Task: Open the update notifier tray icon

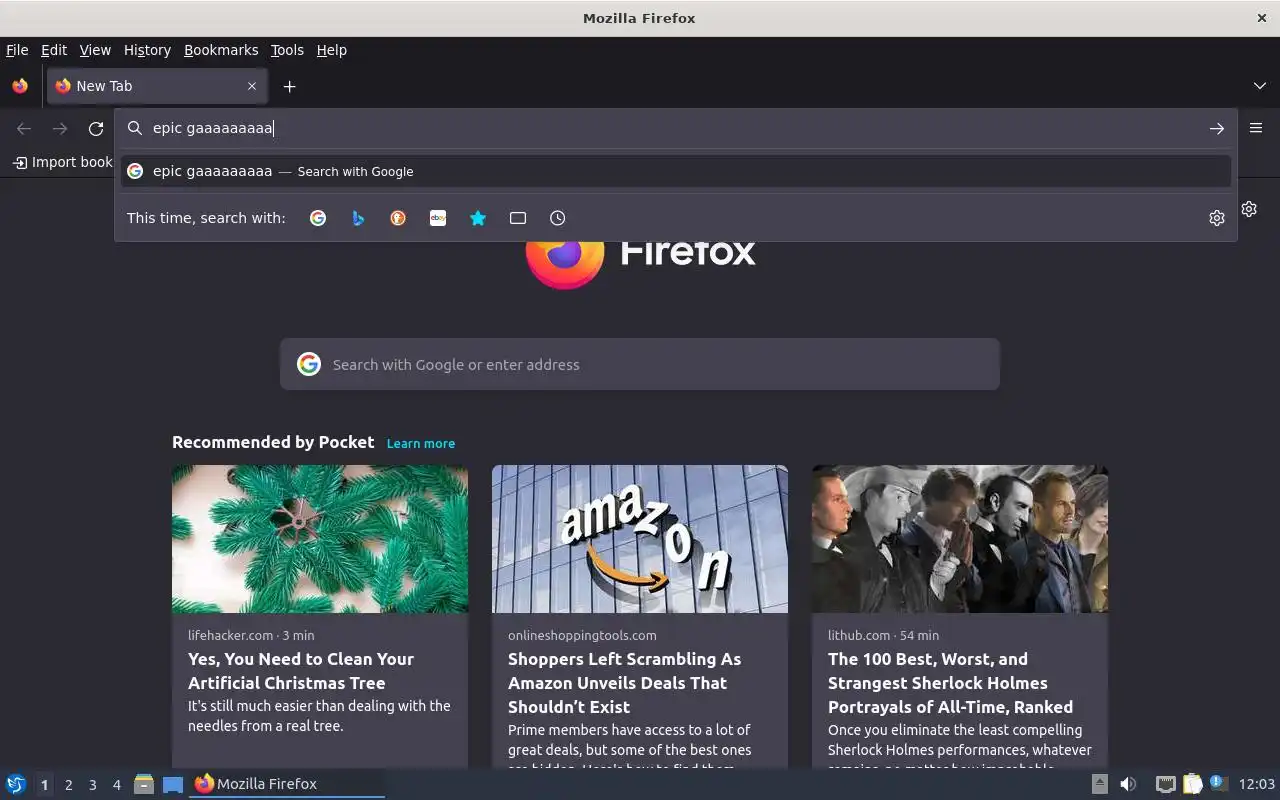Action: tap(1218, 783)
